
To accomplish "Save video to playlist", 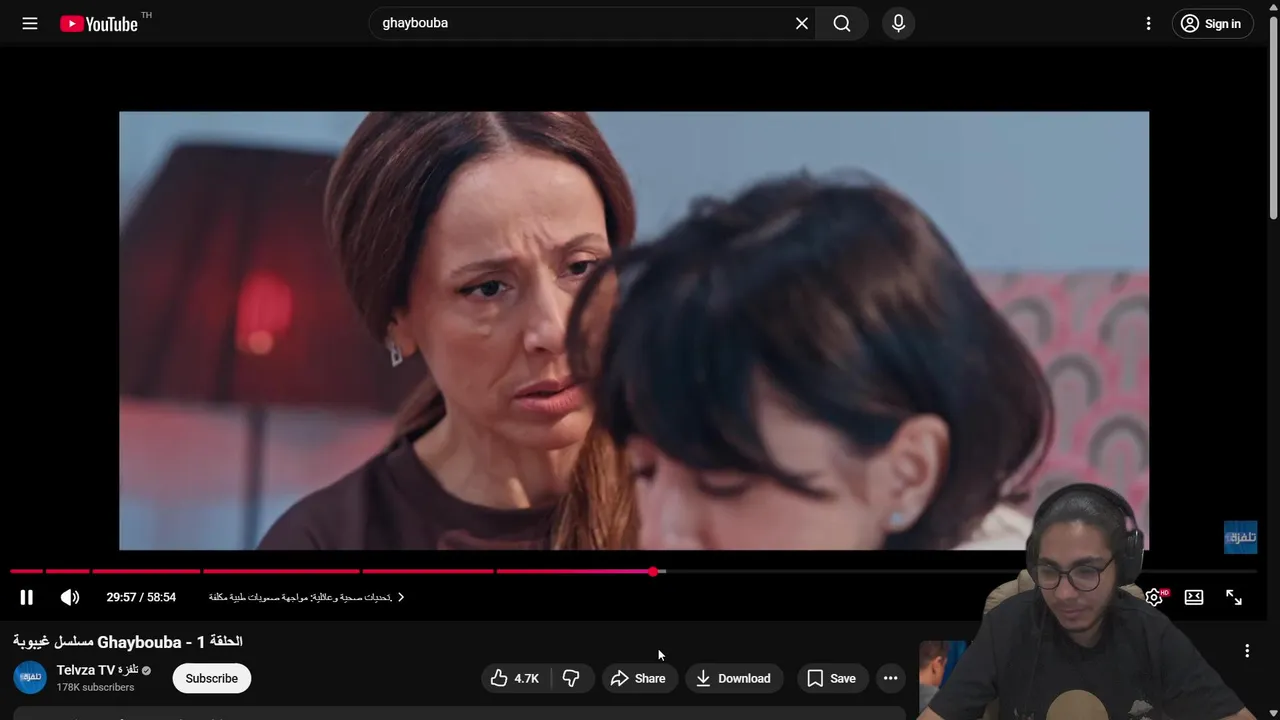I will pyautogui.click(x=832, y=678).
